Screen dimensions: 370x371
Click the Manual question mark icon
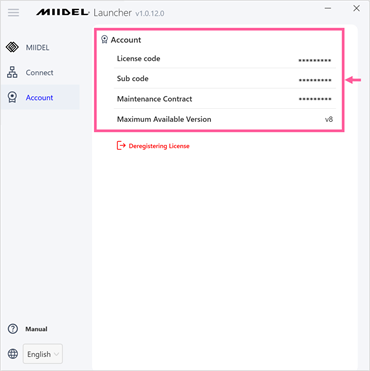pos(13,329)
